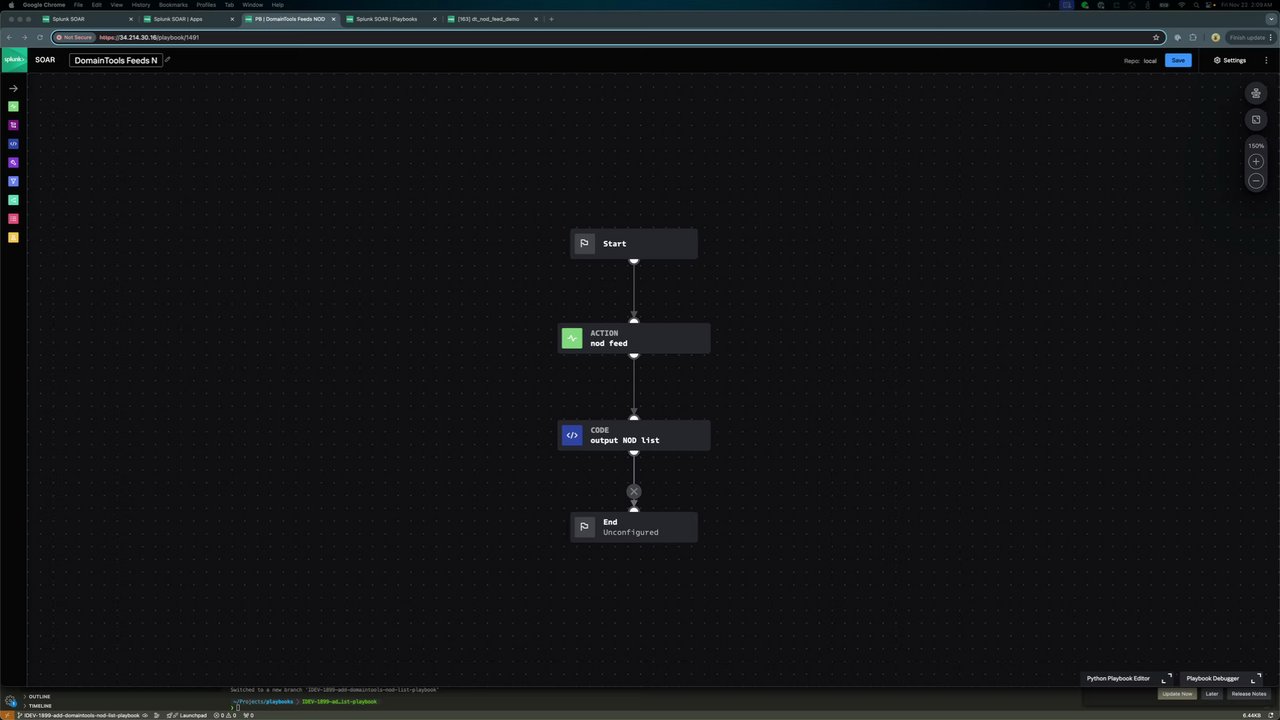Close the active DomainTools Feeds NOD tab

pos(333,19)
